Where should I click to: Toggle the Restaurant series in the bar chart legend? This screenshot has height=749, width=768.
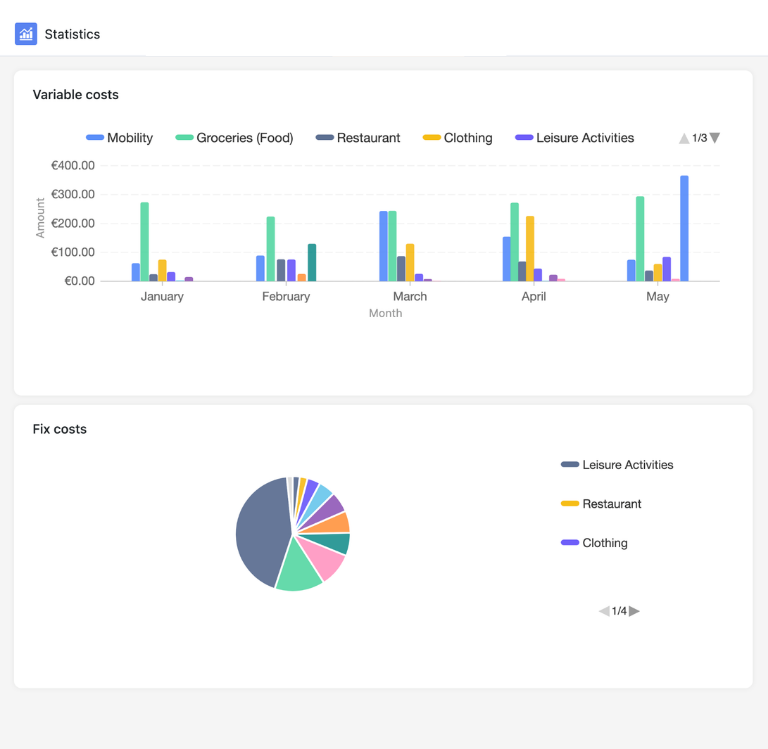tap(358, 138)
